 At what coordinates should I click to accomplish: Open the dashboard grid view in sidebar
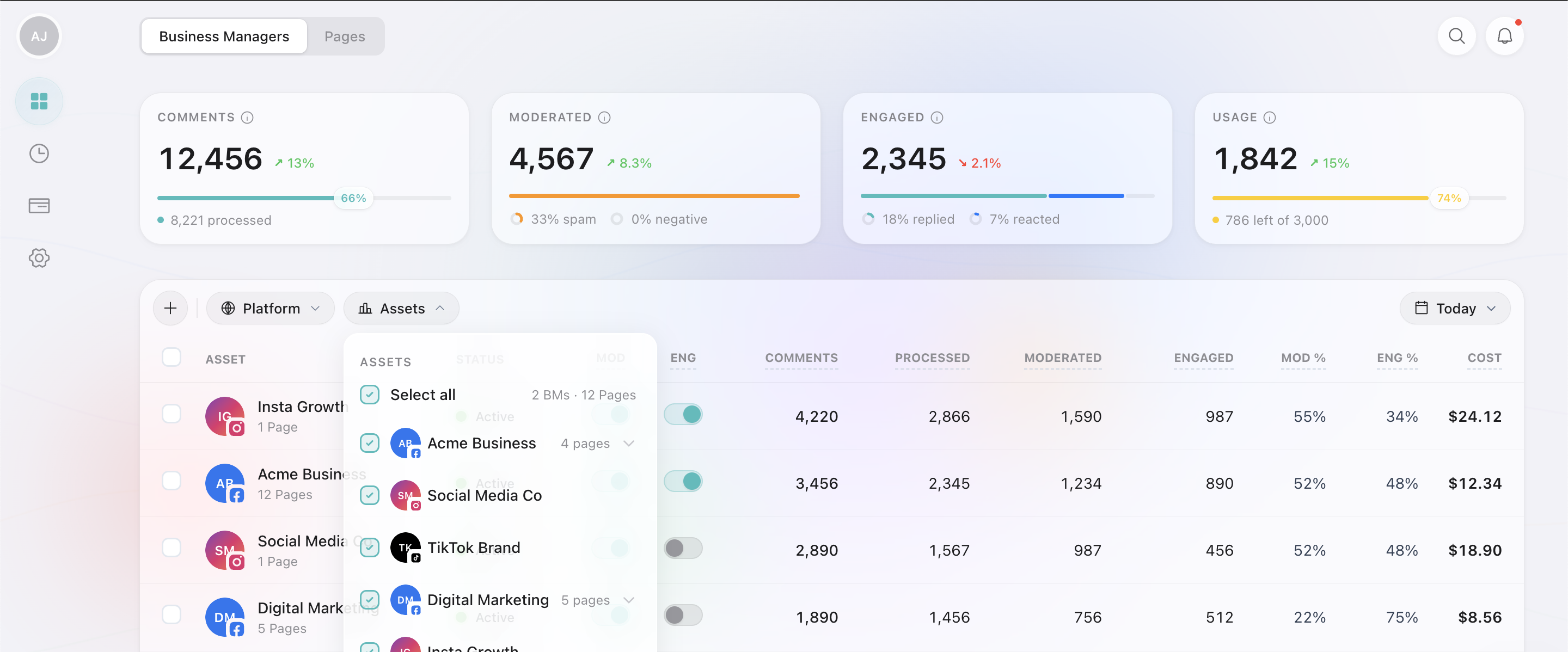38,100
